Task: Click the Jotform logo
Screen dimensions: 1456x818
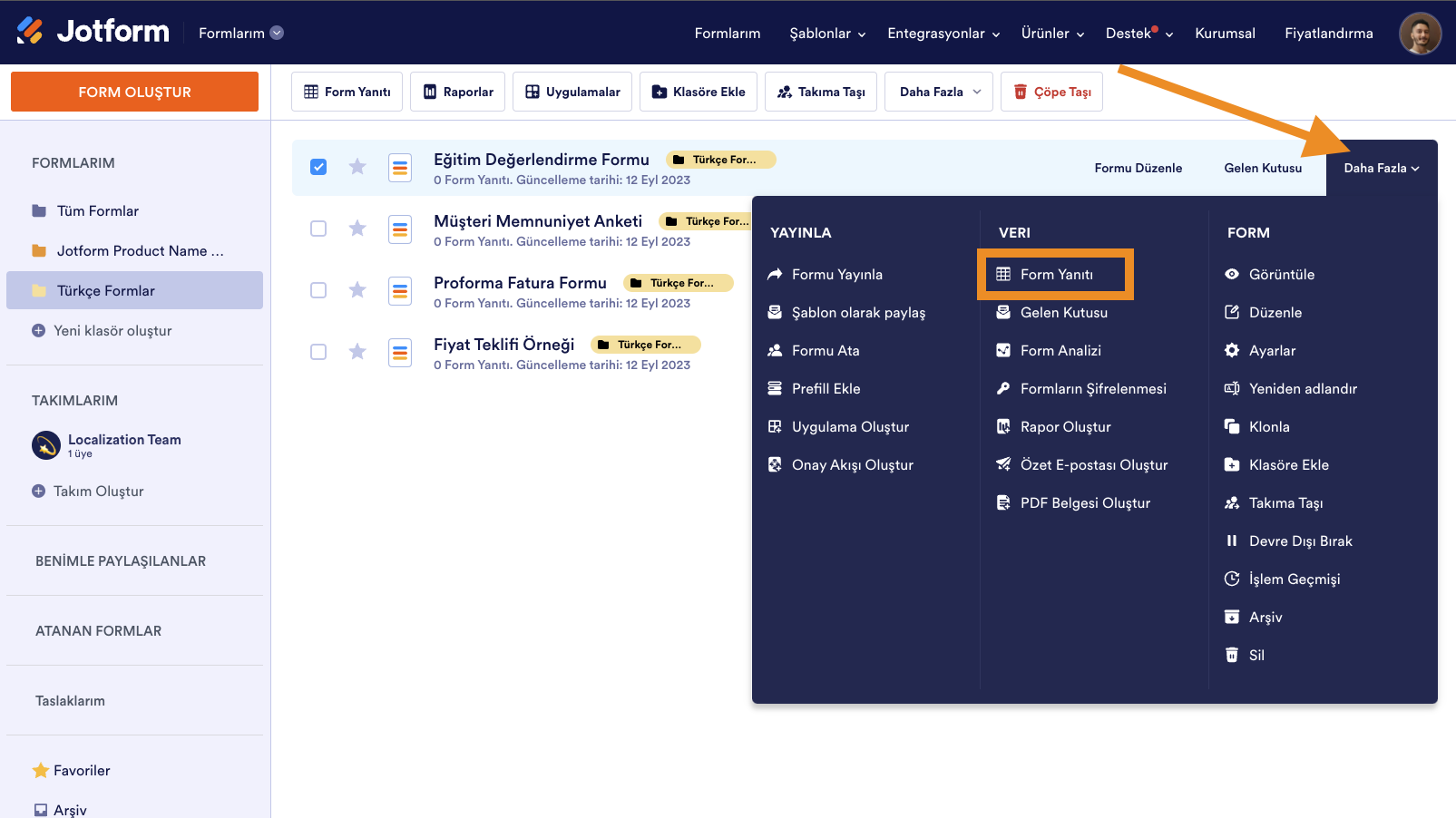Action: point(93,32)
